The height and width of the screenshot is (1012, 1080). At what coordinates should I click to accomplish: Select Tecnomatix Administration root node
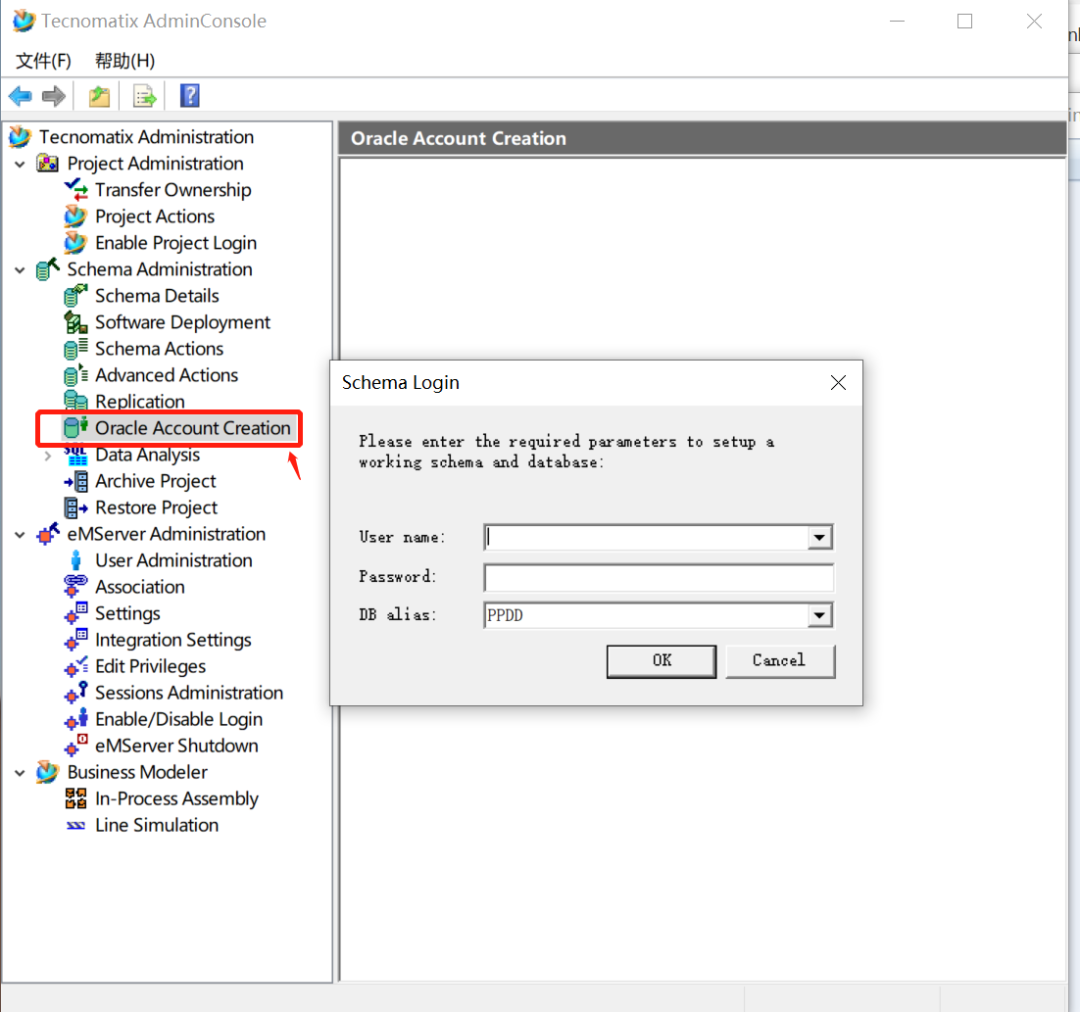click(x=146, y=136)
